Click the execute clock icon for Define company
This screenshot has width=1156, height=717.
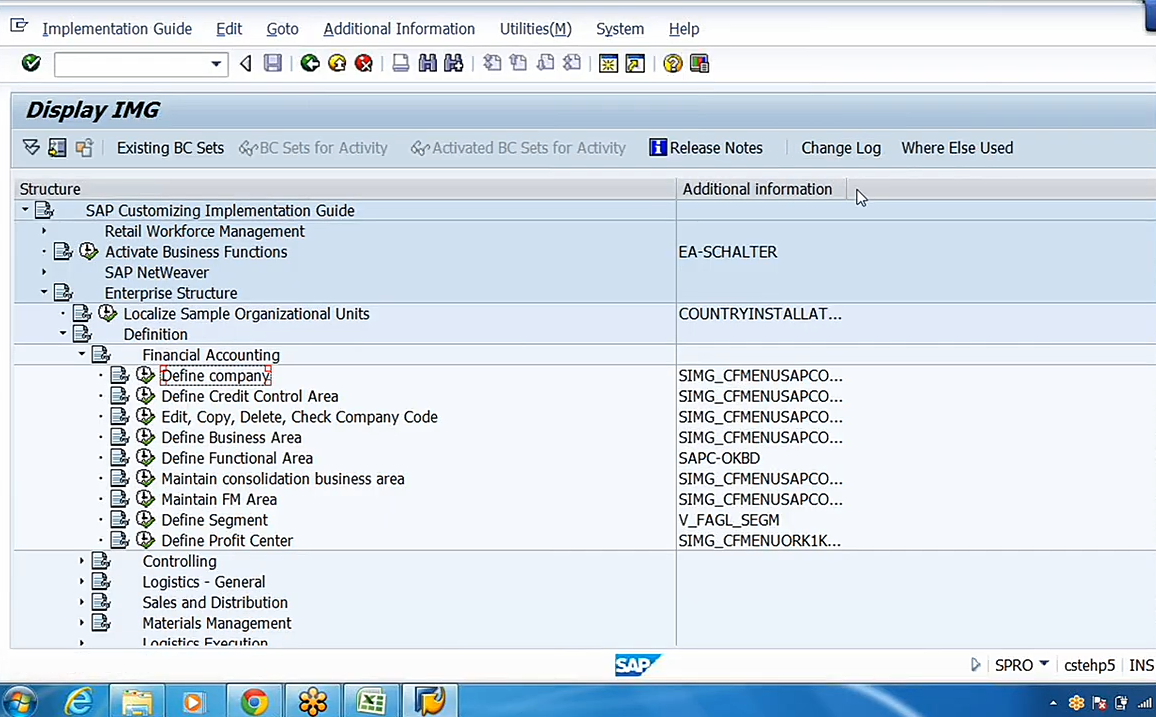(x=145, y=375)
